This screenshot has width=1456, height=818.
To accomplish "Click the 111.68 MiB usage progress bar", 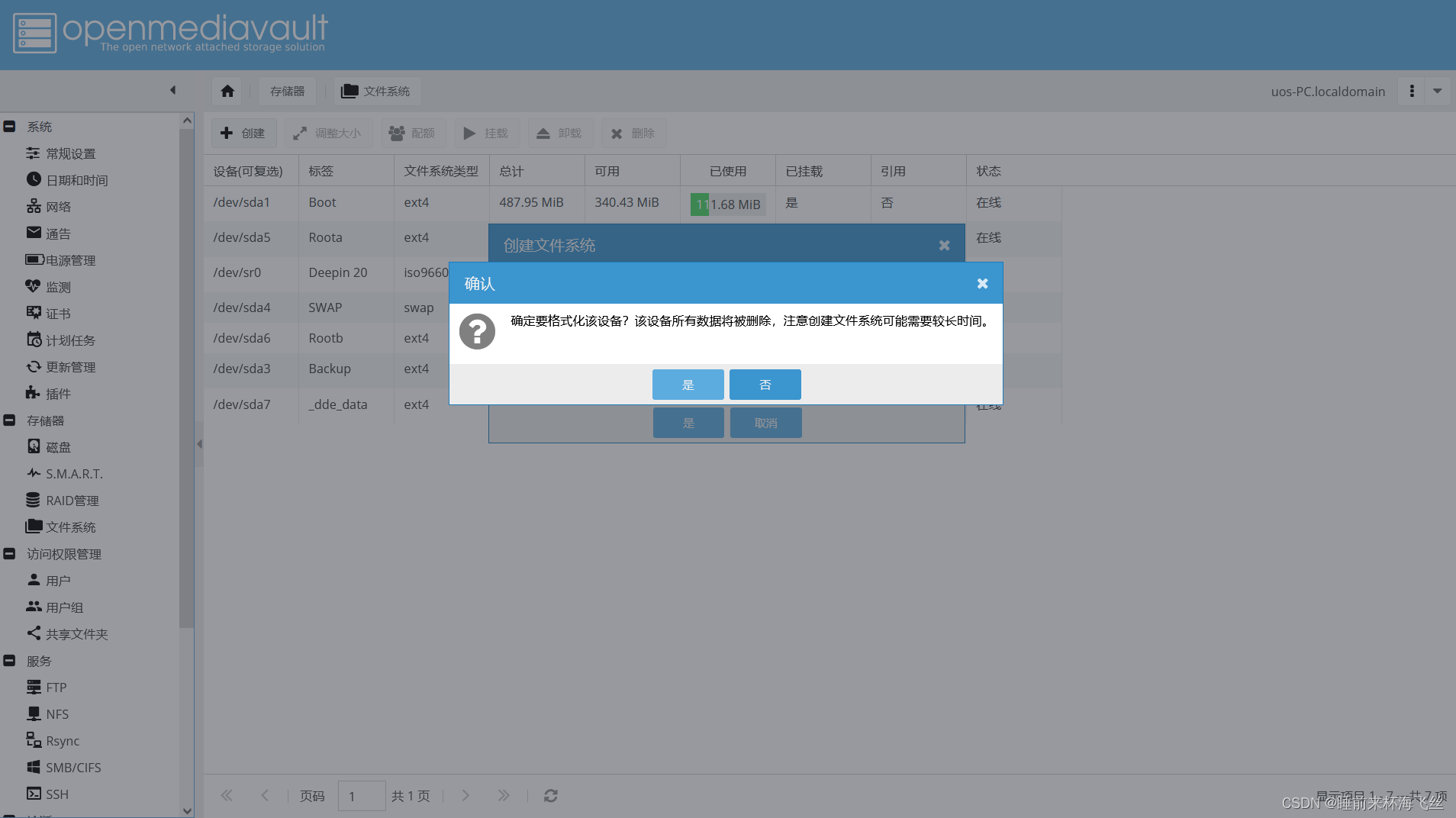I will 728,204.
